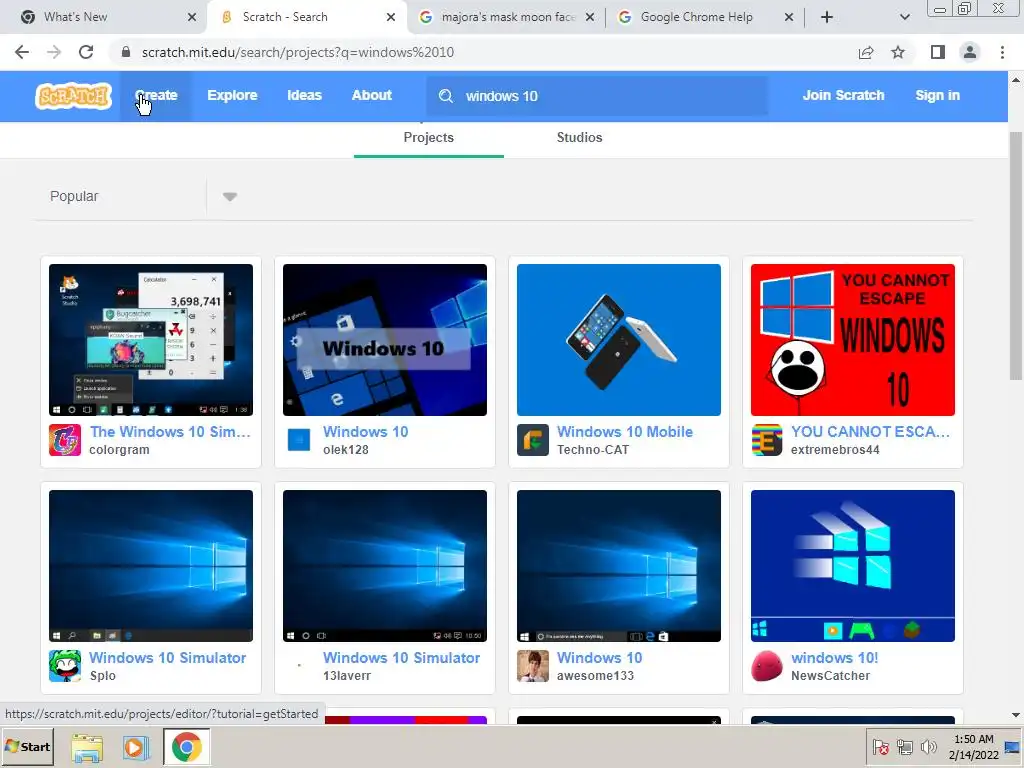Click Show desktop button in tray
The width and height of the screenshot is (1024, 768).
[1013, 746]
